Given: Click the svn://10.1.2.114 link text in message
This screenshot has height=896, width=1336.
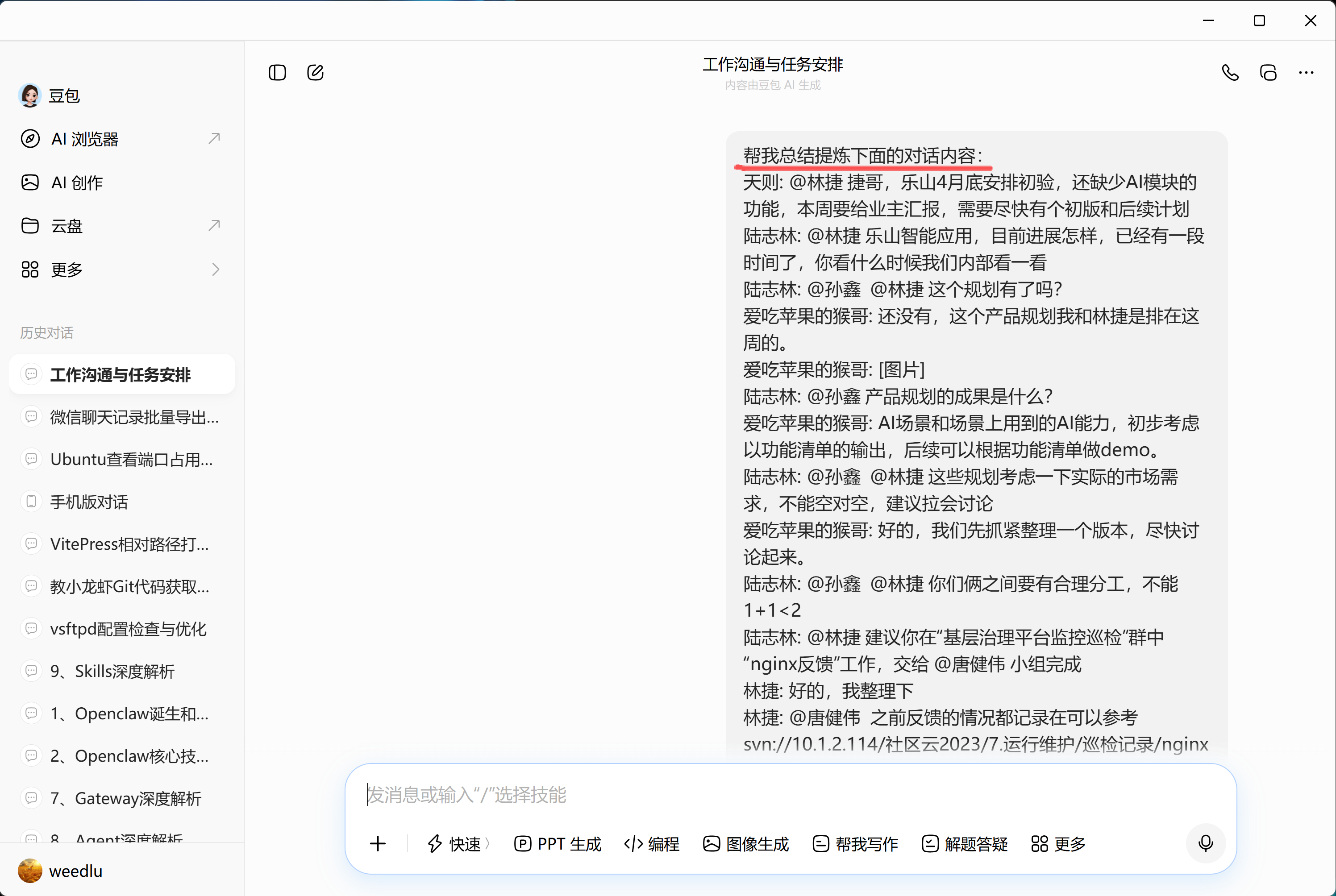Looking at the screenshot, I should coord(975,744).
